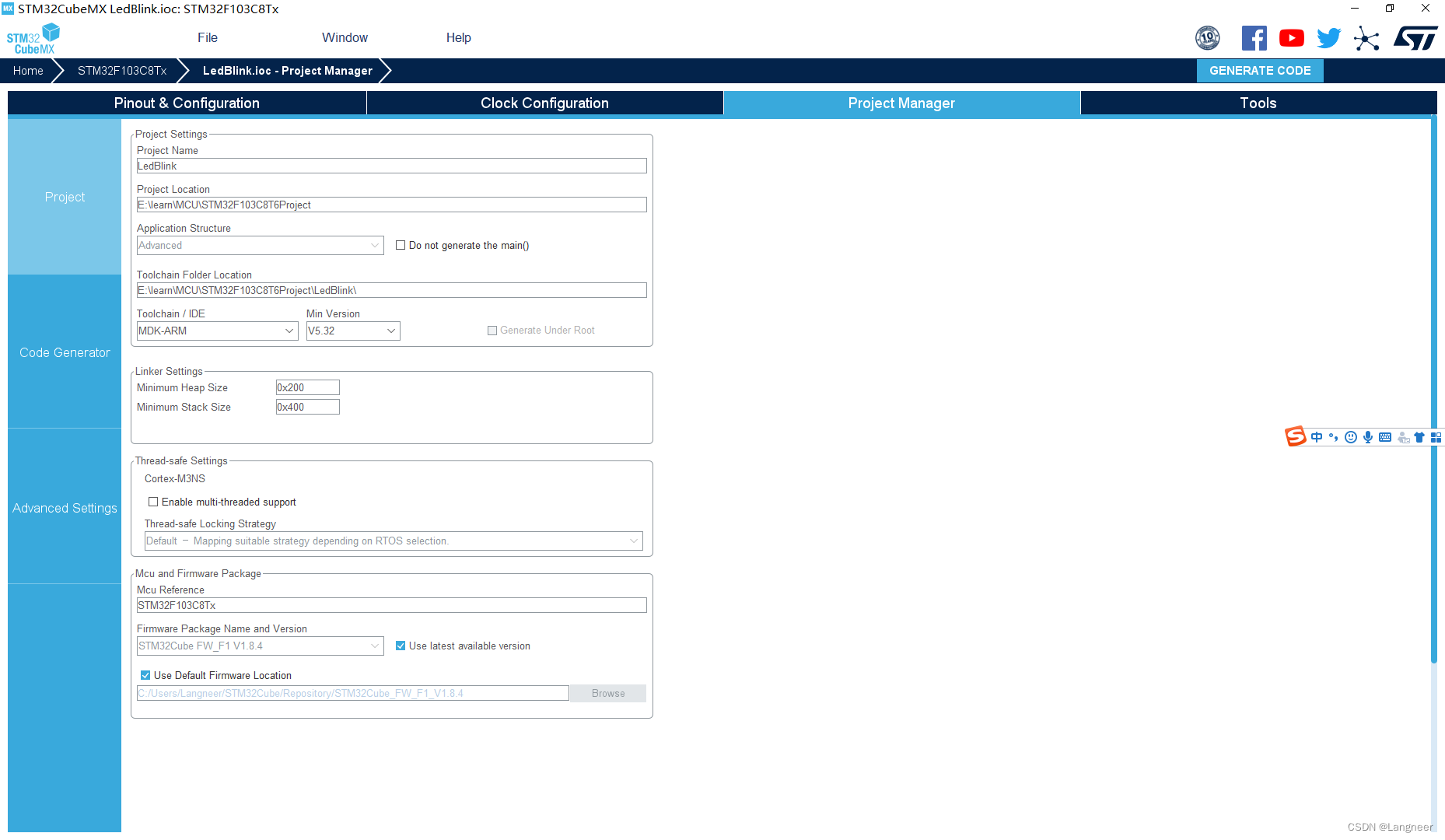Click the STM32F103C8Tx breadcrumb
The width and height of the screenshot is (1445, 840).
122,70
